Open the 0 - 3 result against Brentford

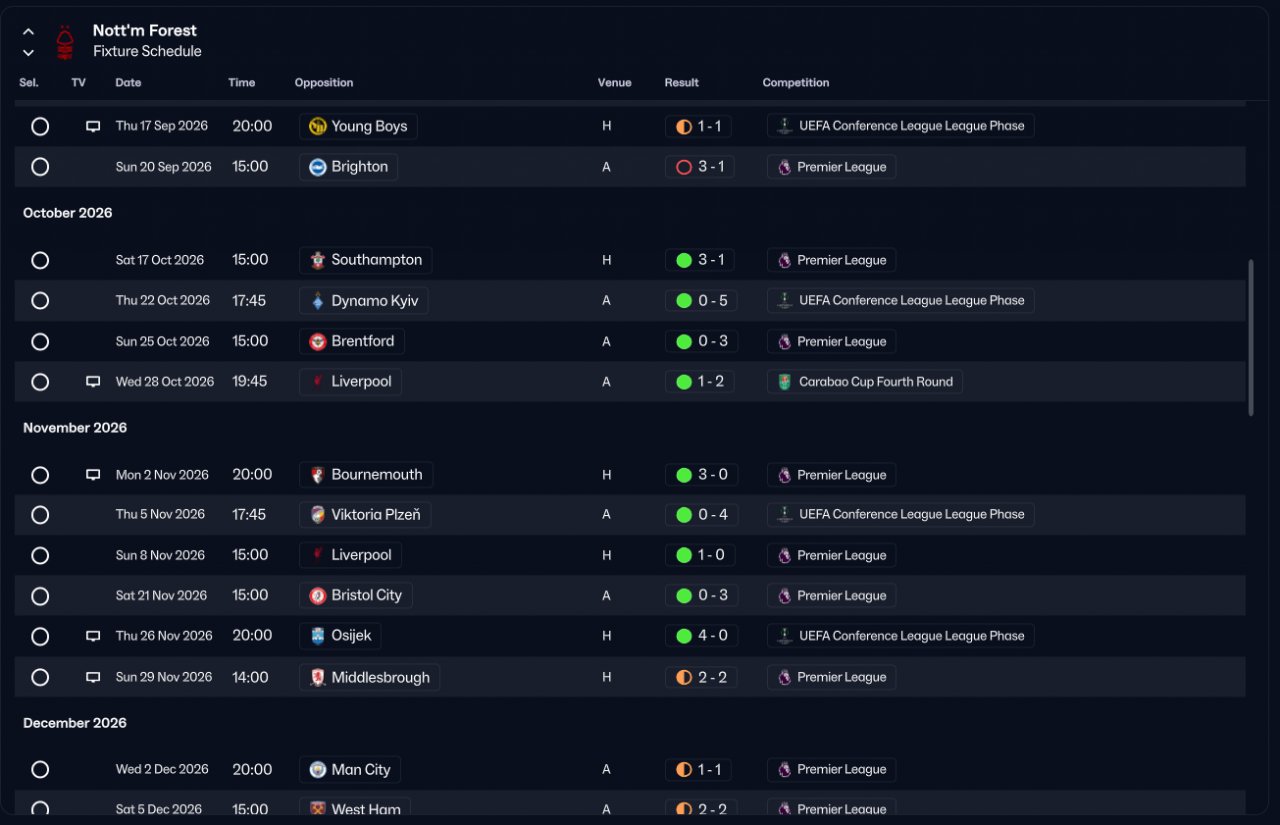click(x=700, y=341)
